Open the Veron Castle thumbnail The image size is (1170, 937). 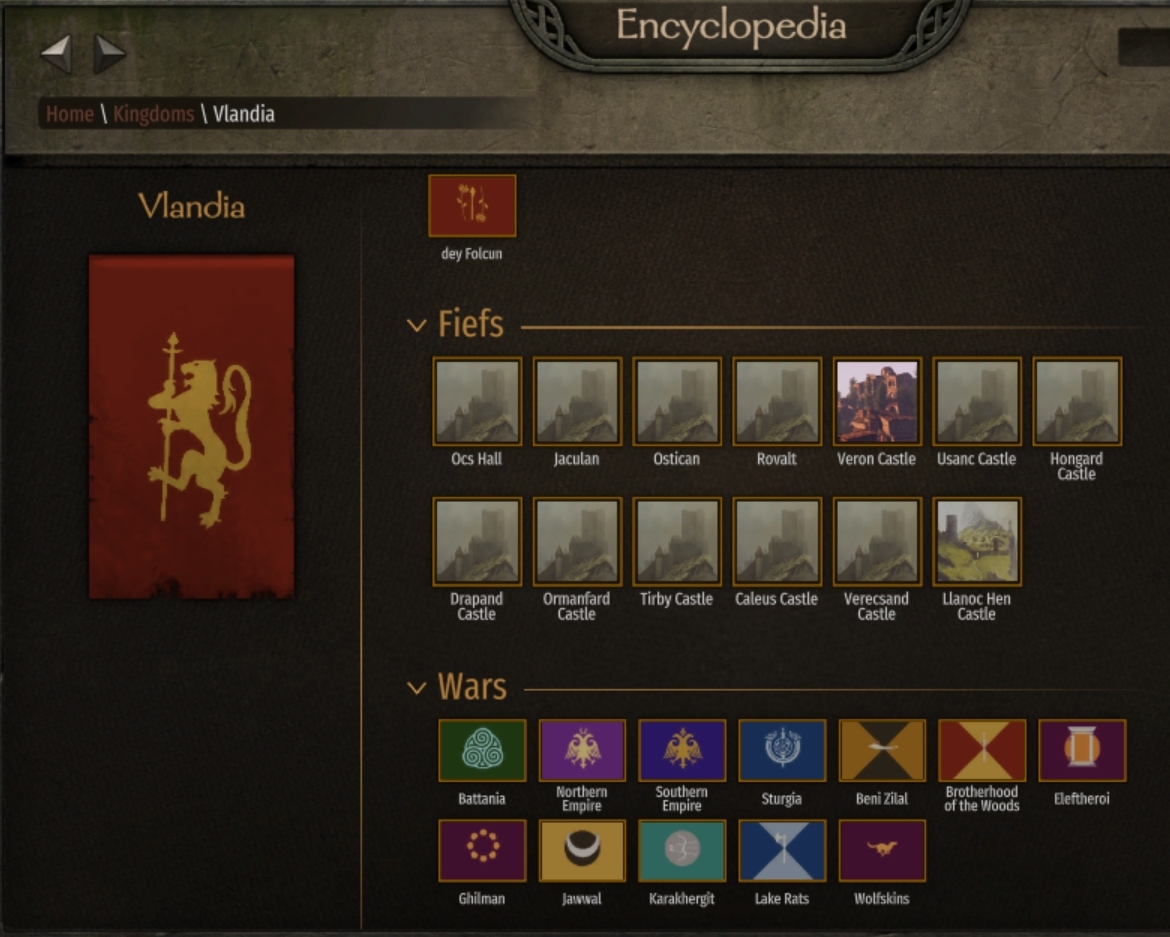pyautogui.click(x=877, y=401)
